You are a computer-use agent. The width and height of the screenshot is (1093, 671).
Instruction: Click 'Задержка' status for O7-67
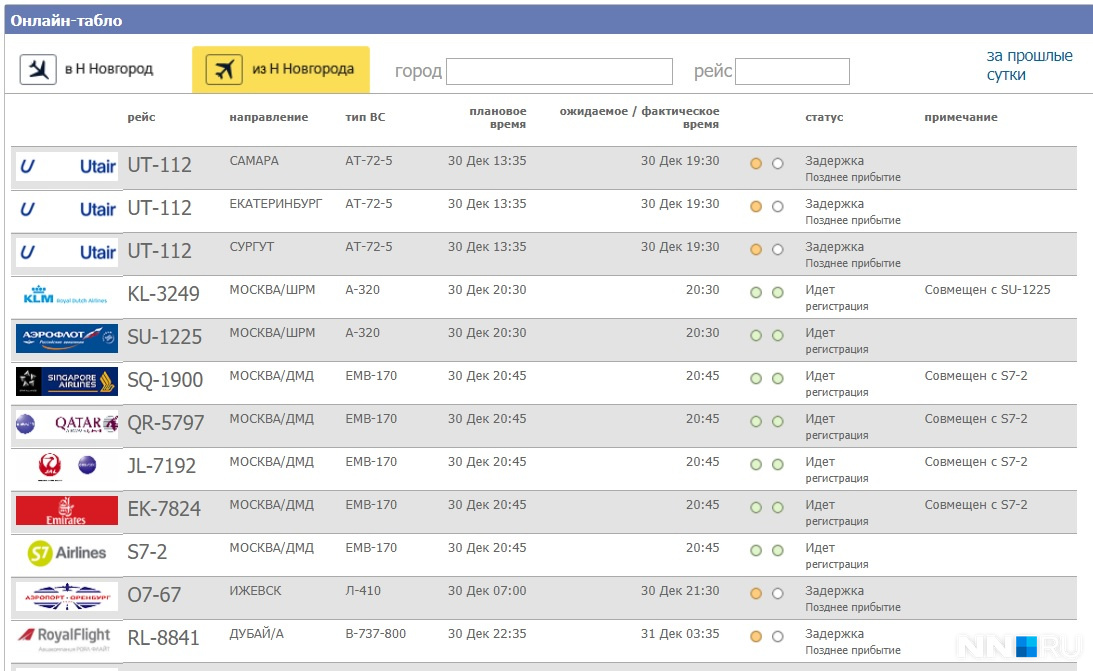pyautogui.click(x=834, y=591)
